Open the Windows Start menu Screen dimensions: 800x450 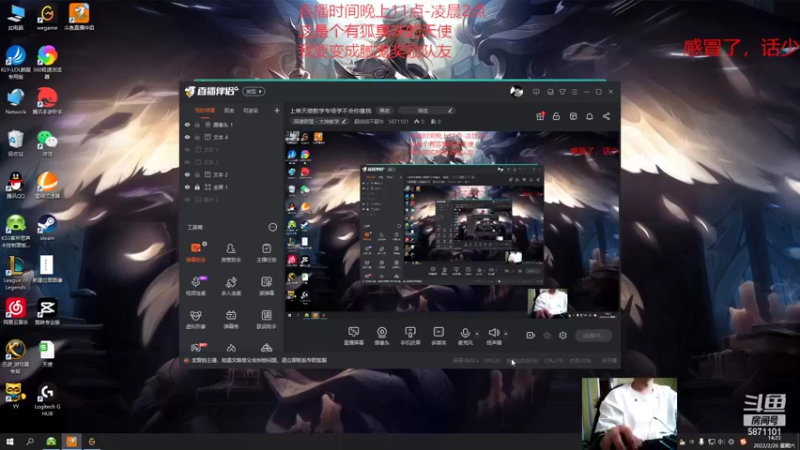10,441
